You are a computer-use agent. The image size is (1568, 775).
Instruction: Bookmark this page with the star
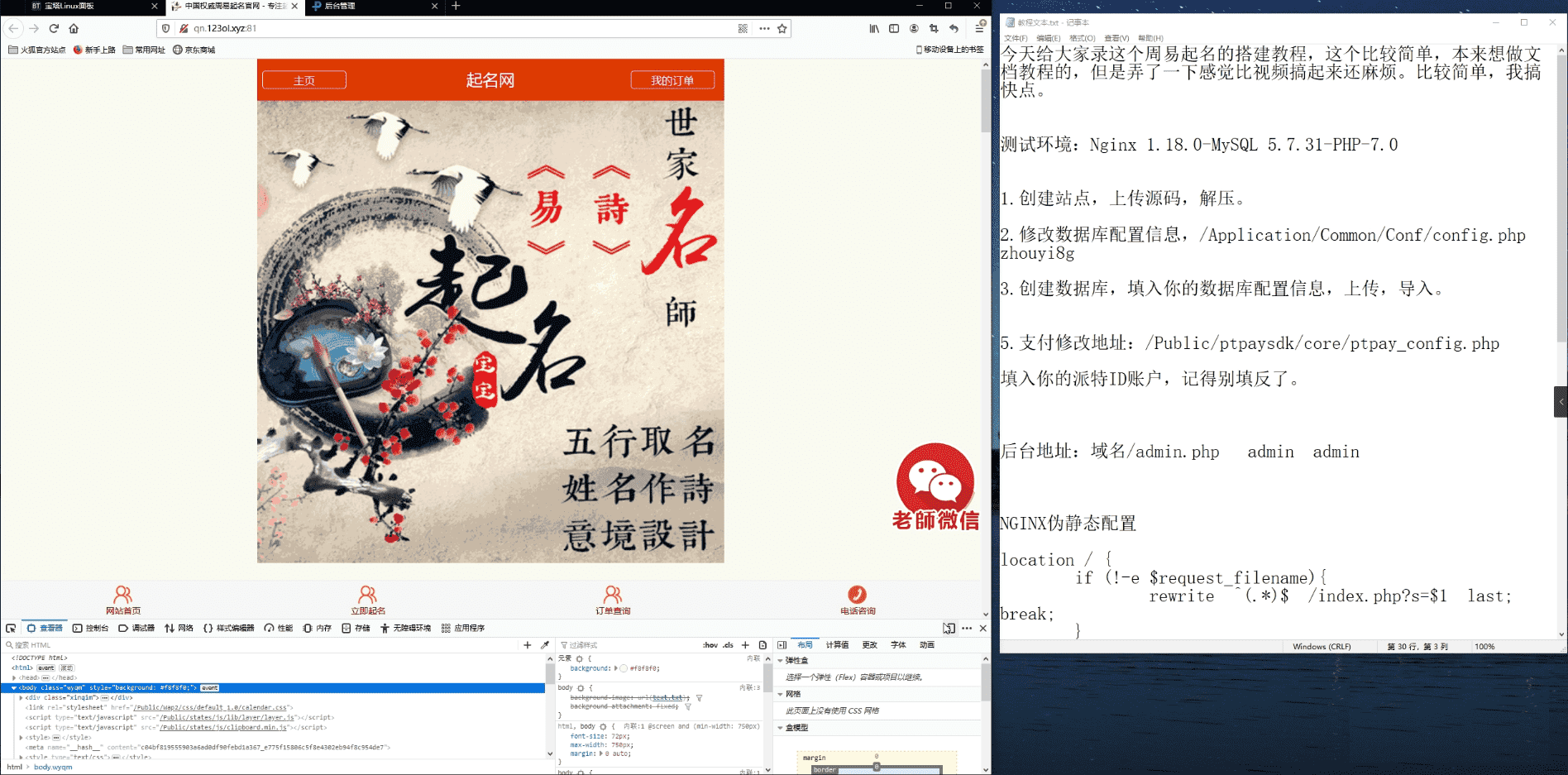tap(782, 28)
